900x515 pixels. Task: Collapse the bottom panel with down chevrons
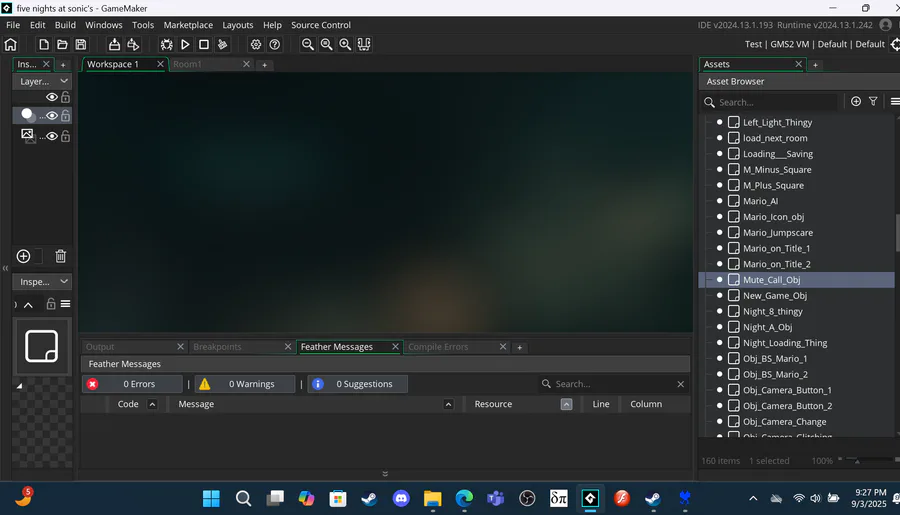click(x=385, y=474)
